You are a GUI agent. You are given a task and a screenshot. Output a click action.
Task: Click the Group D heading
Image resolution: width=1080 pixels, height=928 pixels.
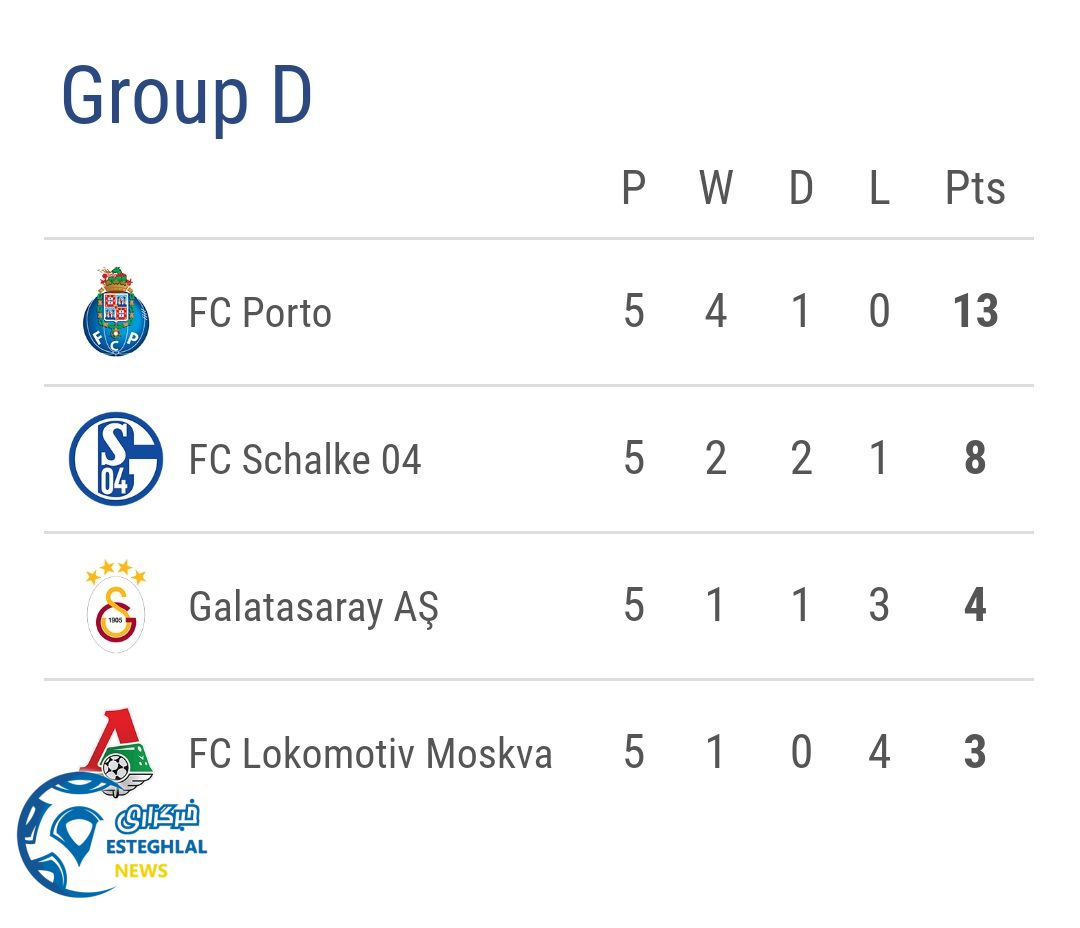point(187,97)
